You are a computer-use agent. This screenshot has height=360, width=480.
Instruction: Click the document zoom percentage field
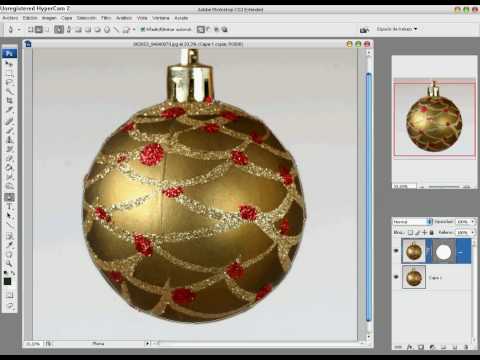33,343
